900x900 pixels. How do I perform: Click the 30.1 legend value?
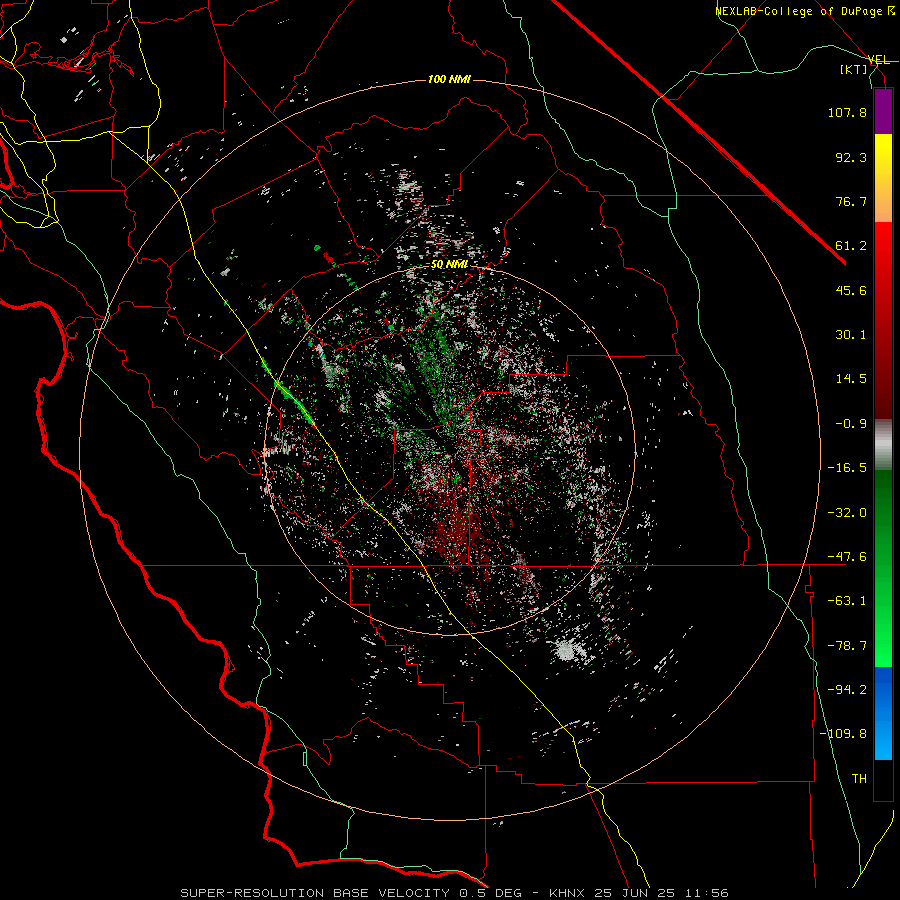tap(851, 335)
